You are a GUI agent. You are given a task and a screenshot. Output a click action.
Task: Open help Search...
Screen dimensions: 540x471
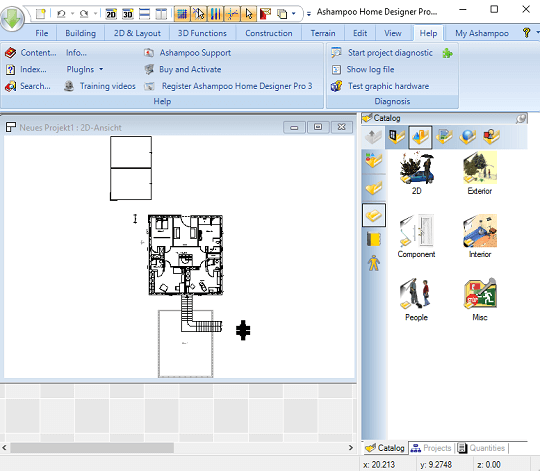(x=28, y=86)
